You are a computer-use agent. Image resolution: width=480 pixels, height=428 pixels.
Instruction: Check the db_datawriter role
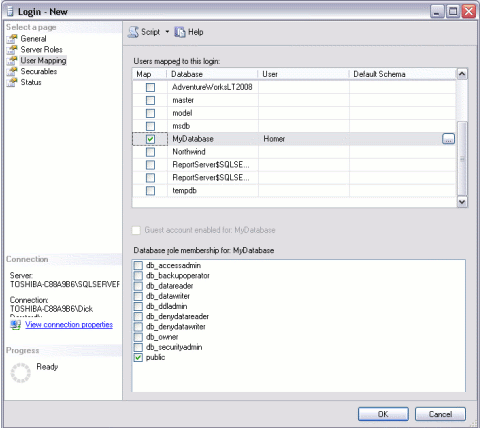138,296
